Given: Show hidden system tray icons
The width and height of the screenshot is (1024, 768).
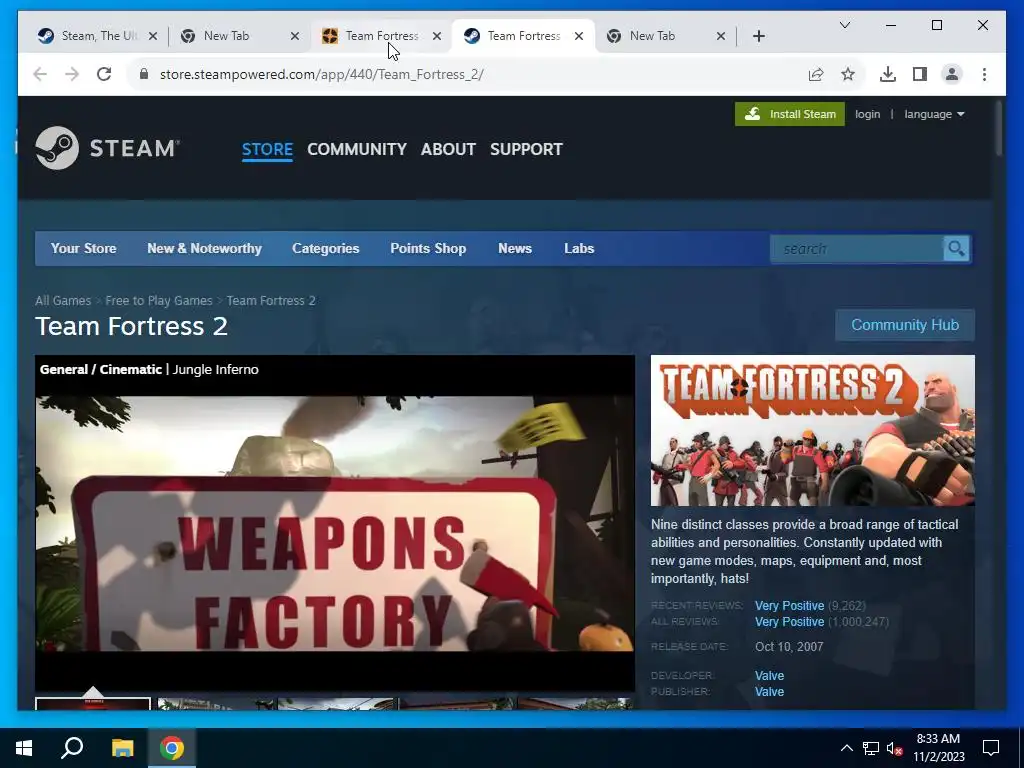Looking at the screenshot, I should (846, 748).
